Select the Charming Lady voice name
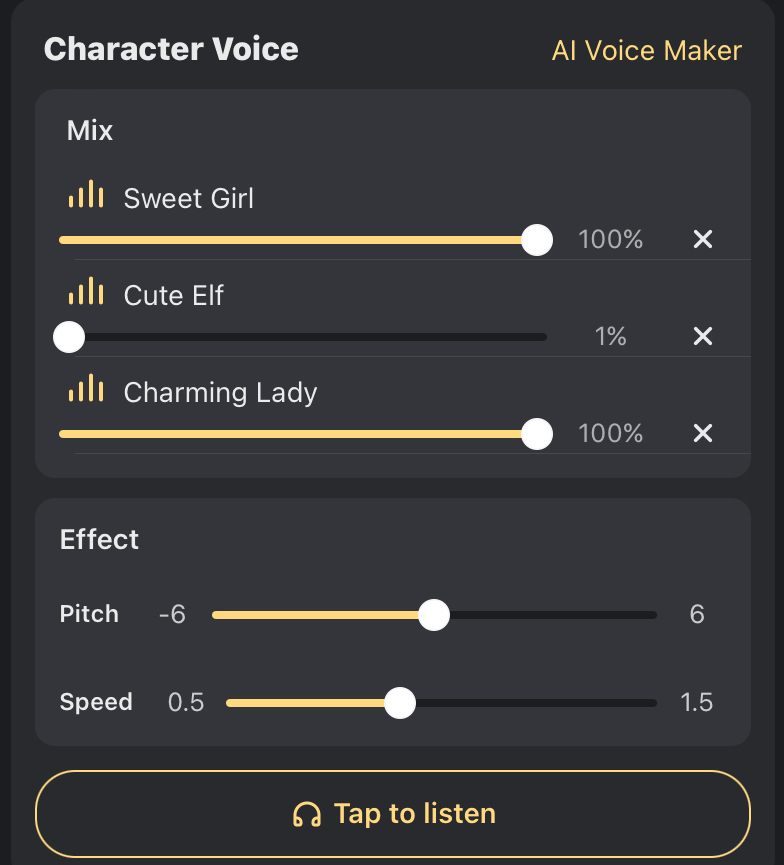This screenshot has width=784, height=865. tap(220, 392)
